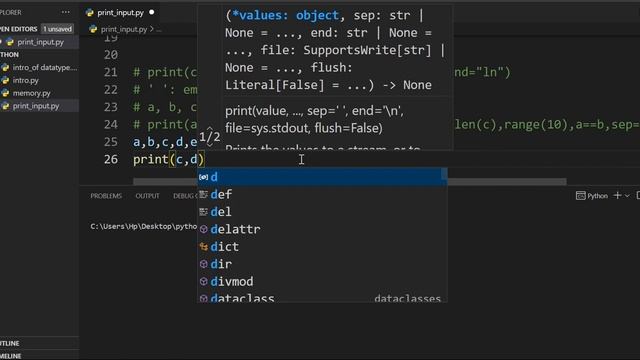Place cursor on line 26 print statement
This screenshot has width=640, height=360.
pos(168,159)
